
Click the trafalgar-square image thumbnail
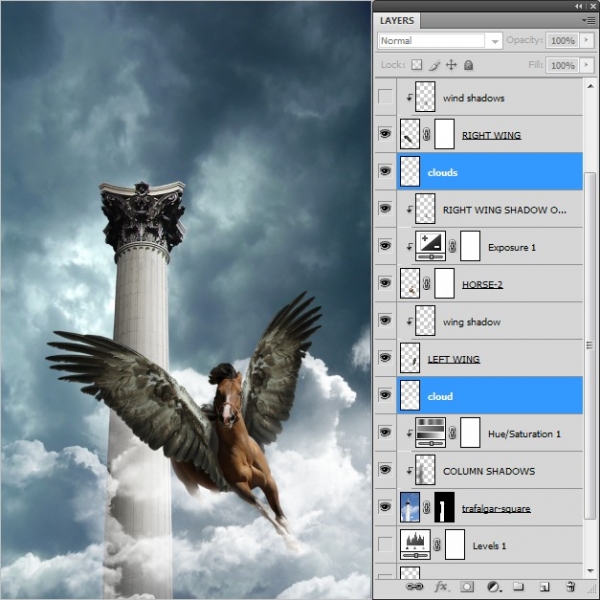(410, 507)
